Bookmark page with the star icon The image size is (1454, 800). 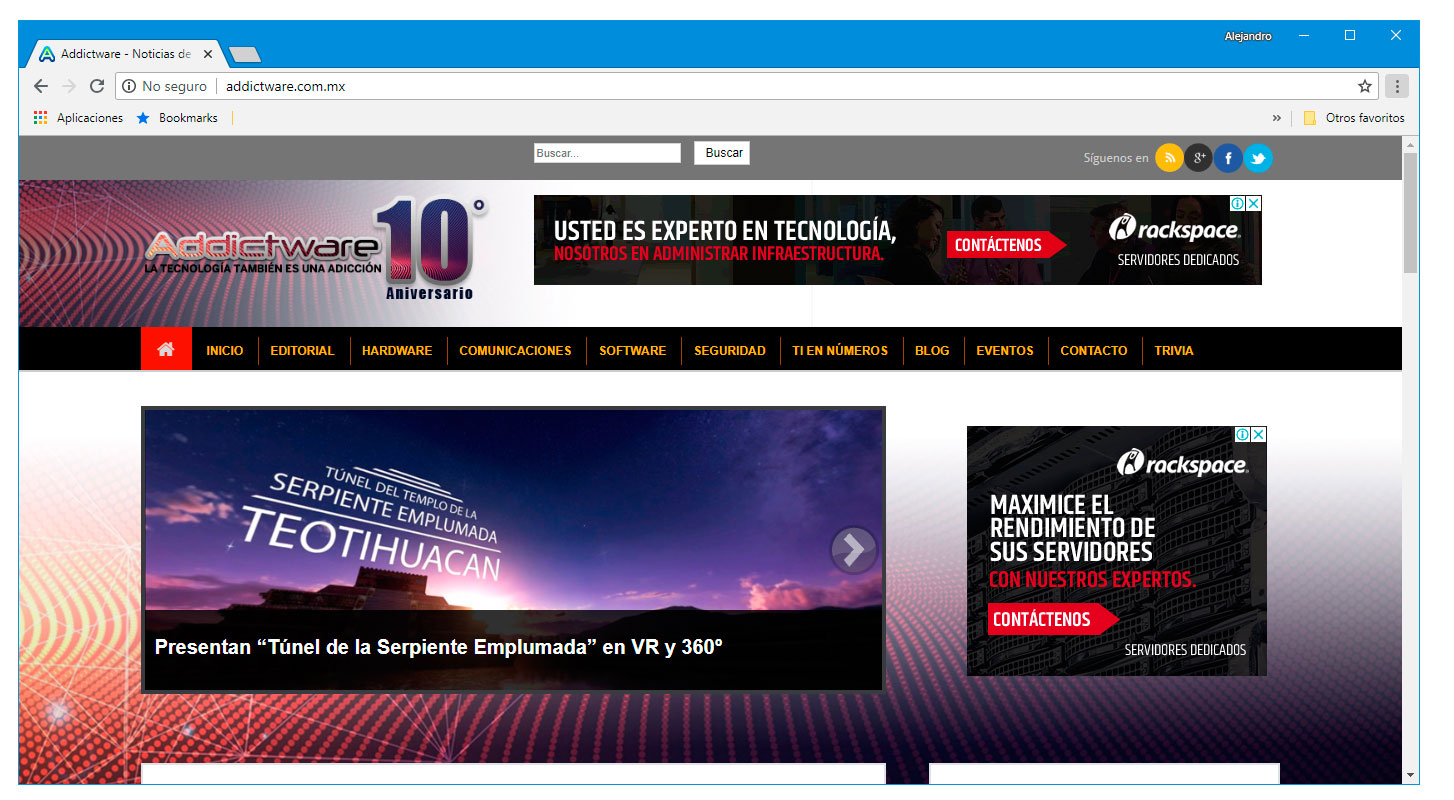(x=1364, y=86)
